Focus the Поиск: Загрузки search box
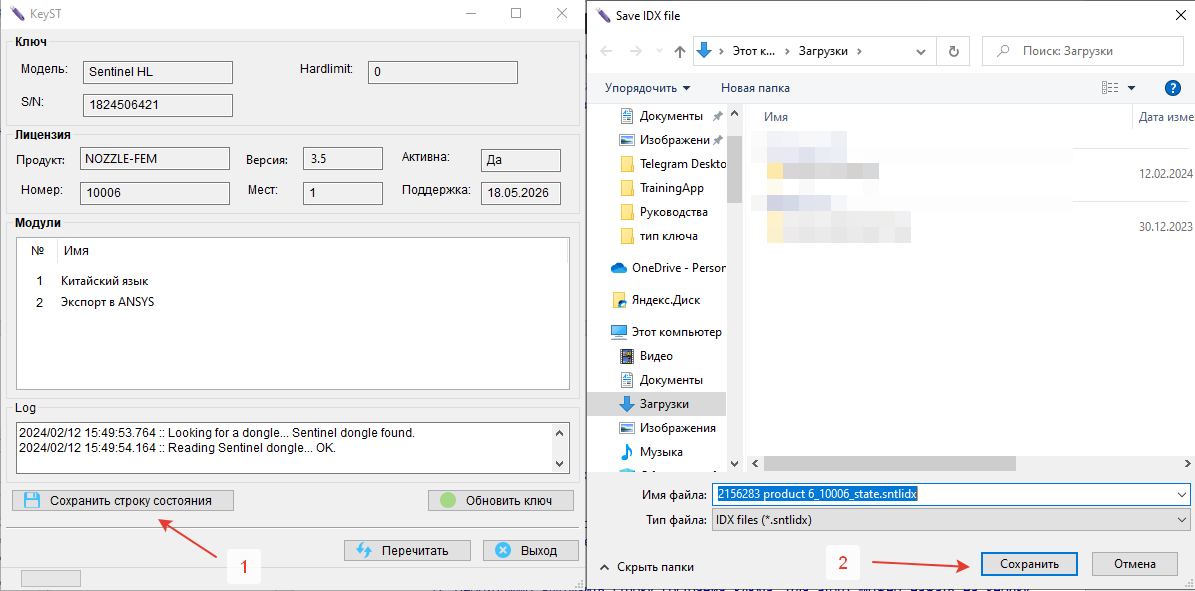1195x591 pixels. [1085, 51]
